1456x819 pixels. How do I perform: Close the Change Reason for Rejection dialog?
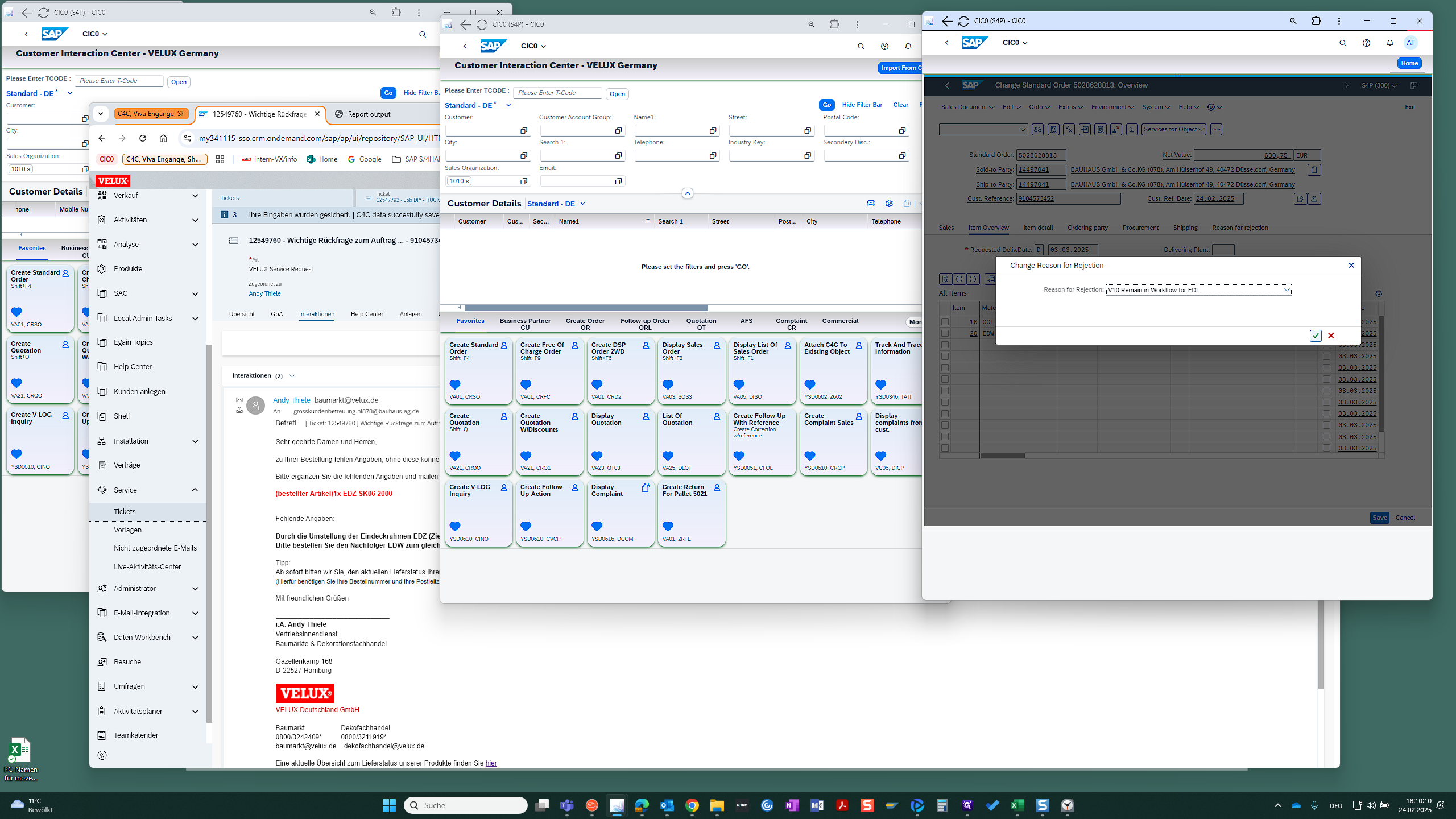click(x=1351, y=266)
